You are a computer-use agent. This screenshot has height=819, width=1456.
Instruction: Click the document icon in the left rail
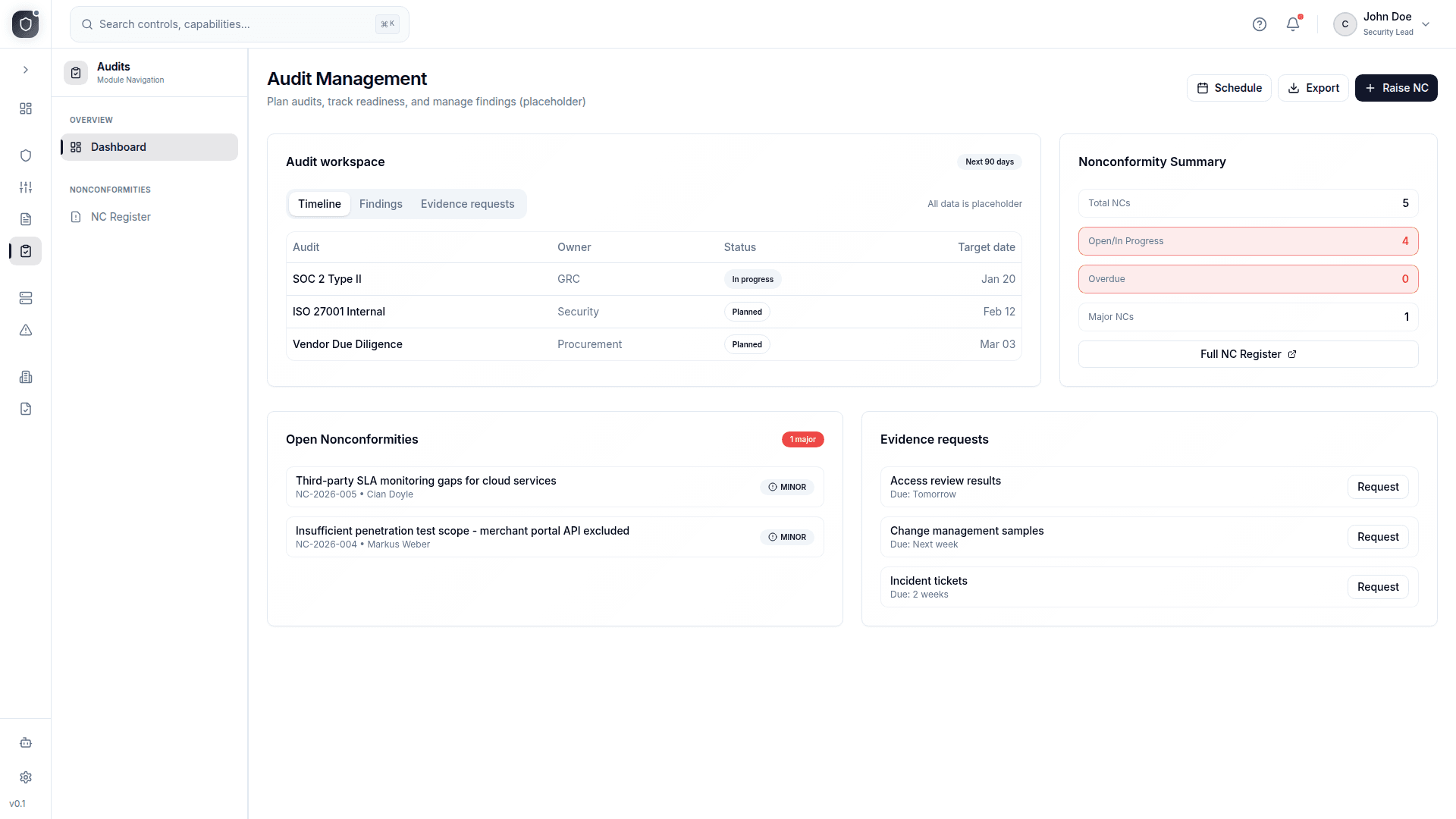click(26, 218)
